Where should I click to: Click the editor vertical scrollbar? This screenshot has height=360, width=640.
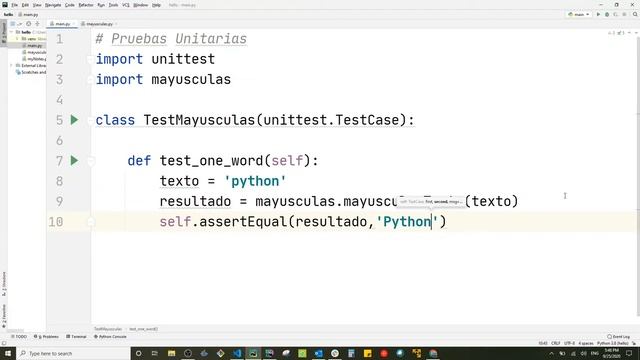click(x=638, y=176)
